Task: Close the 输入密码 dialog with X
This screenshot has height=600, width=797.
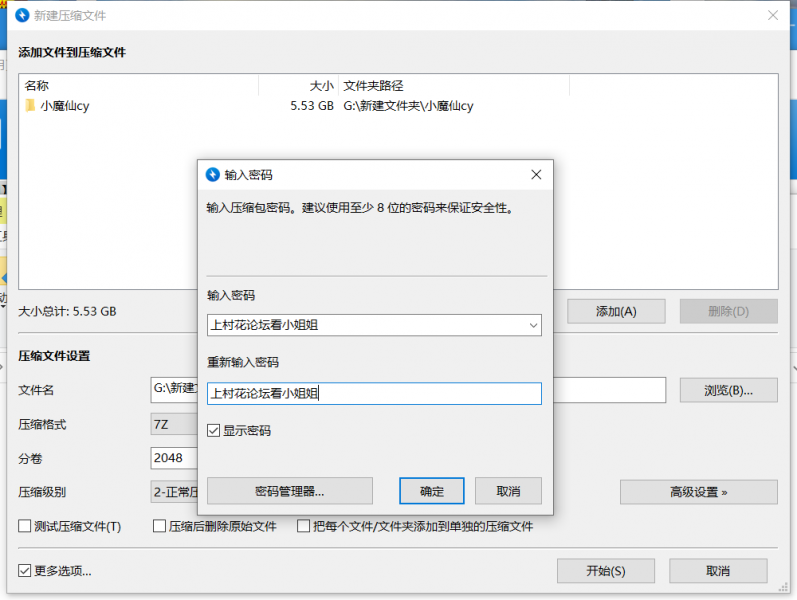Action: [536, 174]
